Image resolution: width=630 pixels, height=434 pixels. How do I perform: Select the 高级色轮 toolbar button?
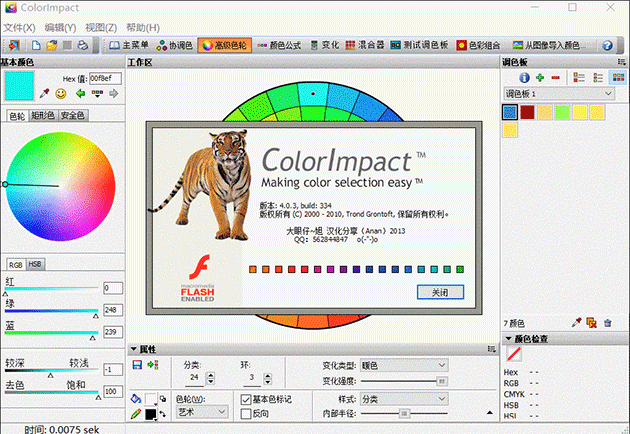point(224,45)
